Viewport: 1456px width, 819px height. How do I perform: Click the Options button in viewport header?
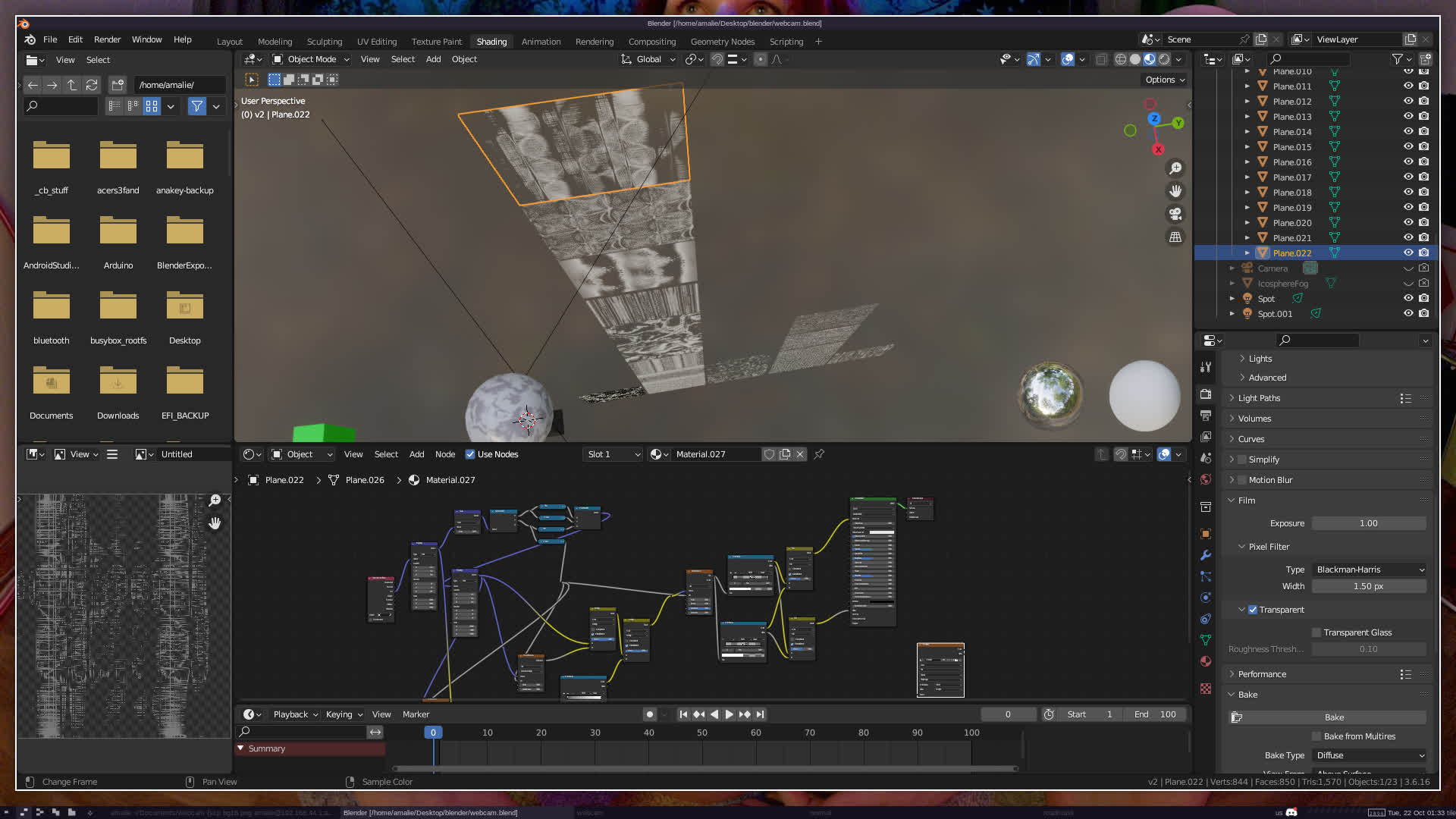(x=1165, y=80)
